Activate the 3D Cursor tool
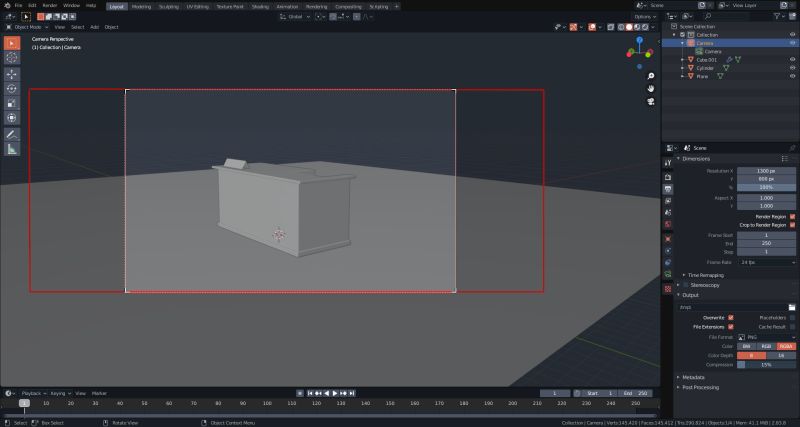 click(x=12, y=58)
